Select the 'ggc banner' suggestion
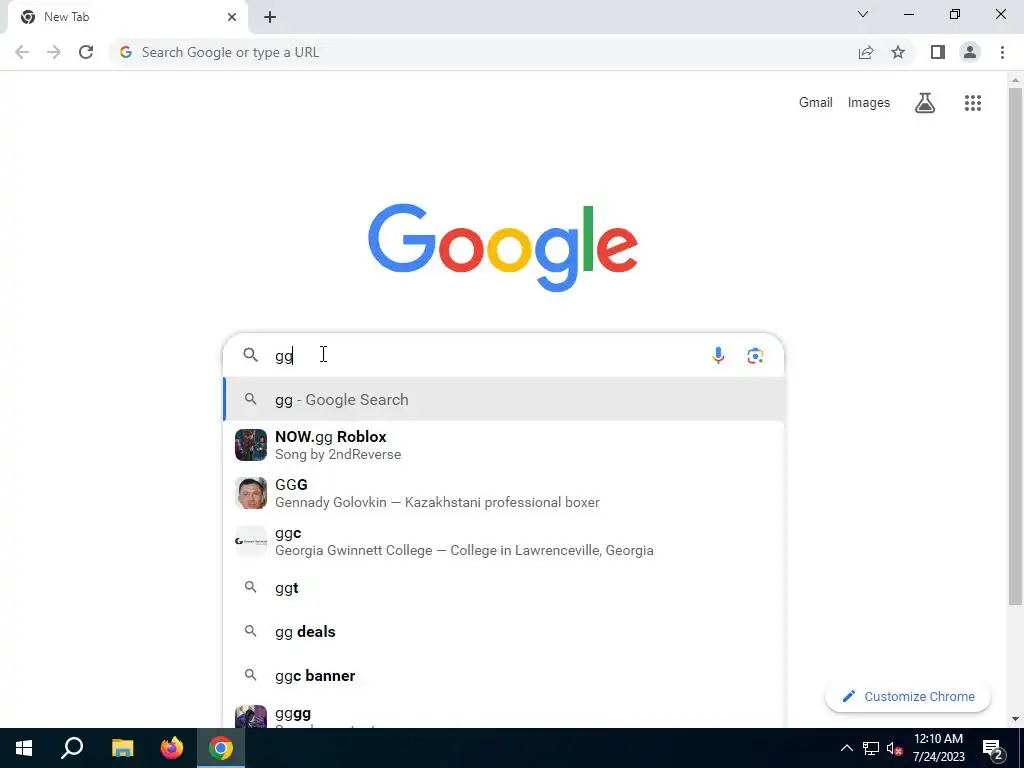The width and height of the screenshot is (1024, 768). [504, 675]
